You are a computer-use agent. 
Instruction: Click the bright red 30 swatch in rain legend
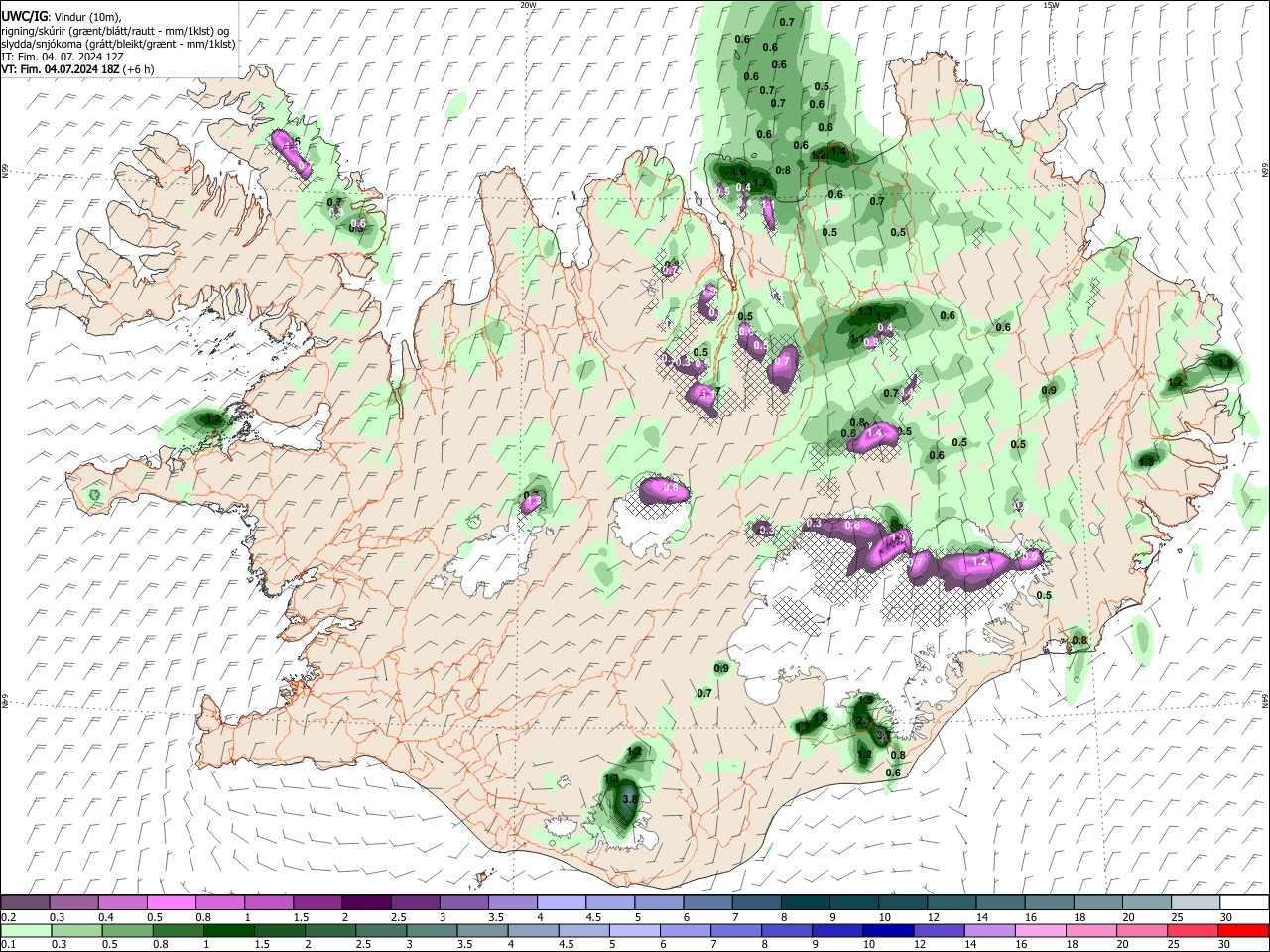coord(1242,930)
